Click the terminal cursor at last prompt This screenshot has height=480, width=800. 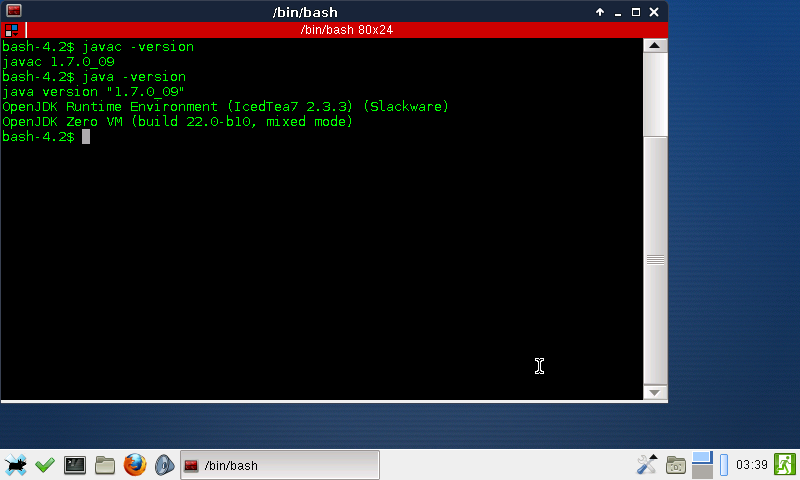(86, 137)
